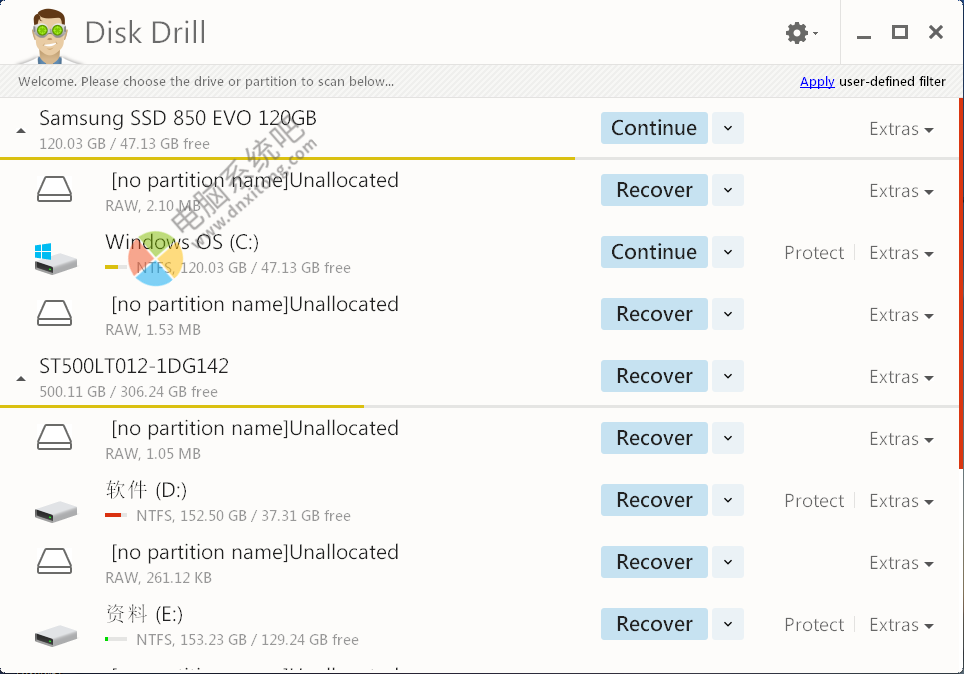This screenshot has width=964, height=674.
Task: Recover the 261.12 KB unallocated partition
Action: click(x=654, y=562)
